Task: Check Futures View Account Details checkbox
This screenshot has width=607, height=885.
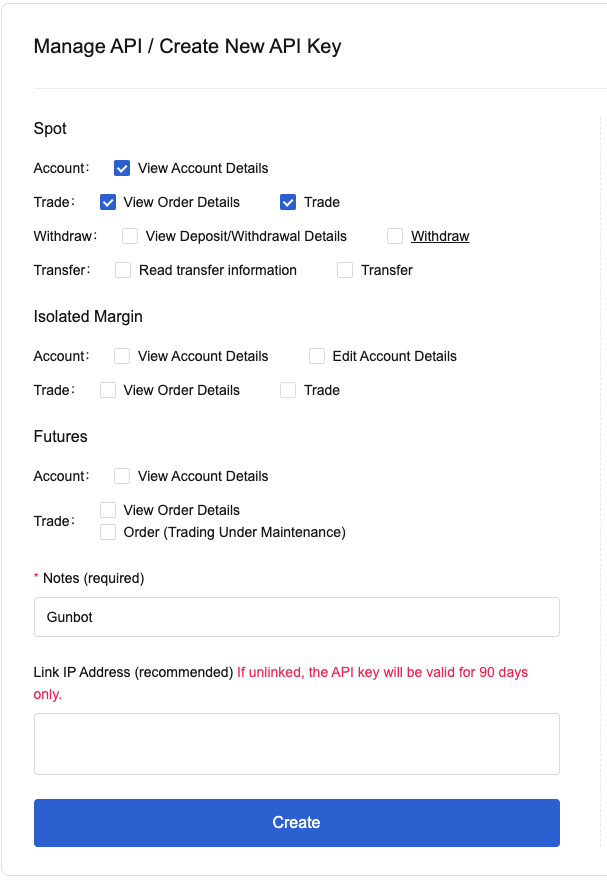Action: point(122,476)
